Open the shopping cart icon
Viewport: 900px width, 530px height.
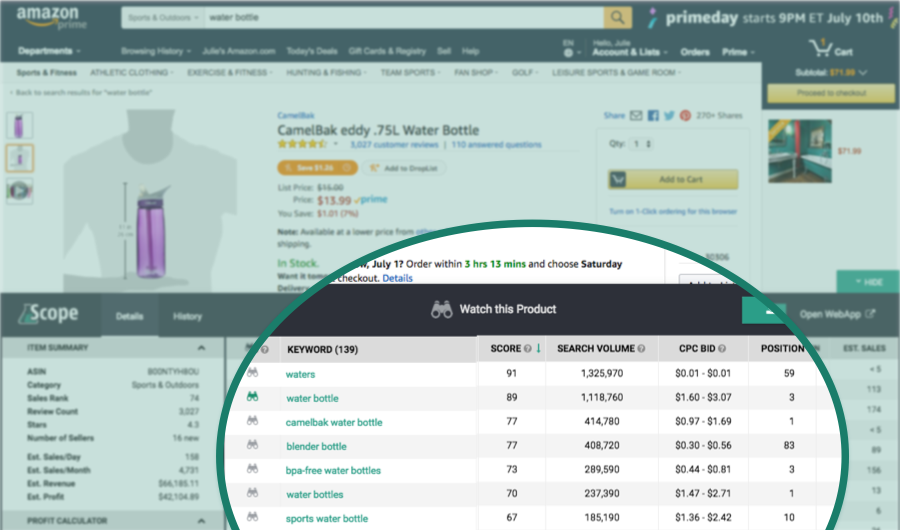(821, 48)
